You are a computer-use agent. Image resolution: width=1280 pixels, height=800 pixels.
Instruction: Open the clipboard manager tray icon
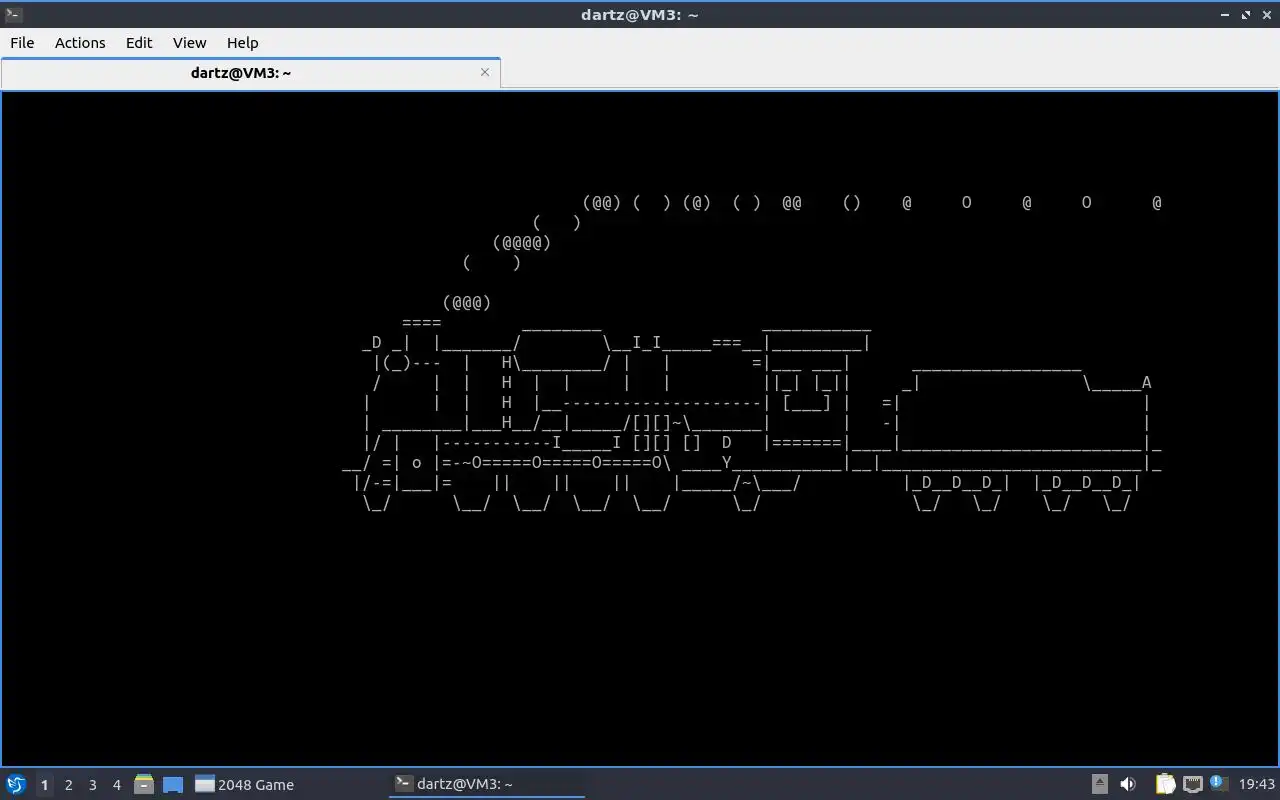tap(1166, 784)
